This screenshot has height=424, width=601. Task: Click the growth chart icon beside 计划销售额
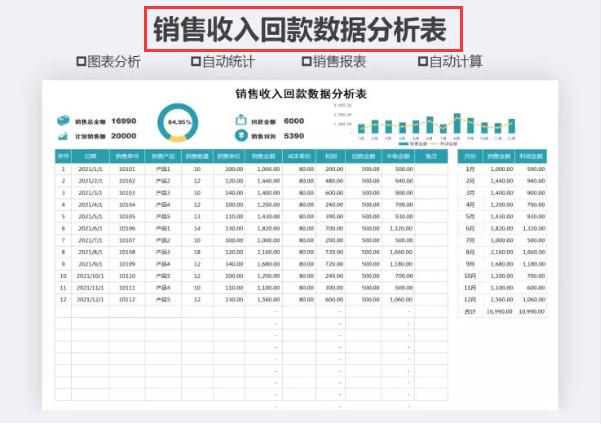point(62,136)
